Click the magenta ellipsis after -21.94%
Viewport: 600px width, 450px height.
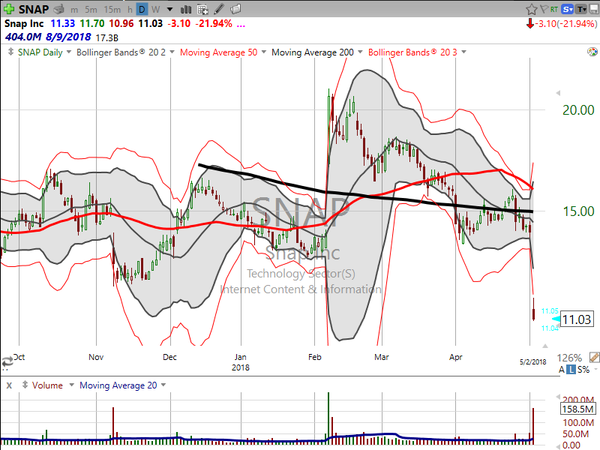(x=241, y=25)
